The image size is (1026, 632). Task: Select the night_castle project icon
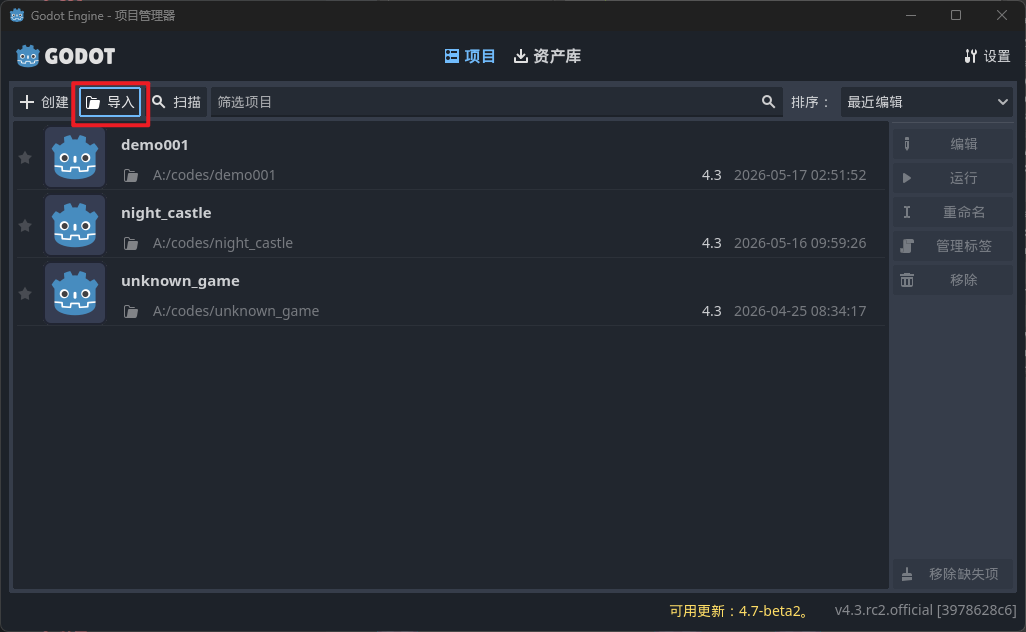pyautogui.click(x=75, y=225)
